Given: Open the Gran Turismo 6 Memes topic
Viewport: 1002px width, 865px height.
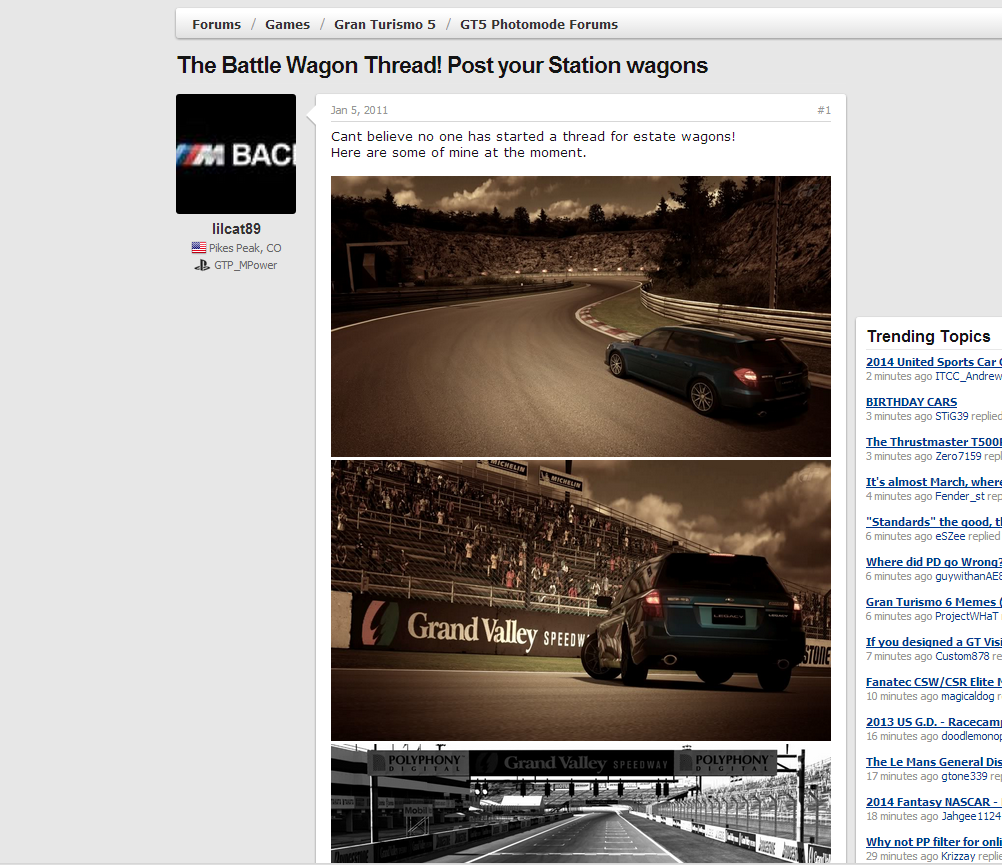Looking at the screenshot, I should point(934,602).
